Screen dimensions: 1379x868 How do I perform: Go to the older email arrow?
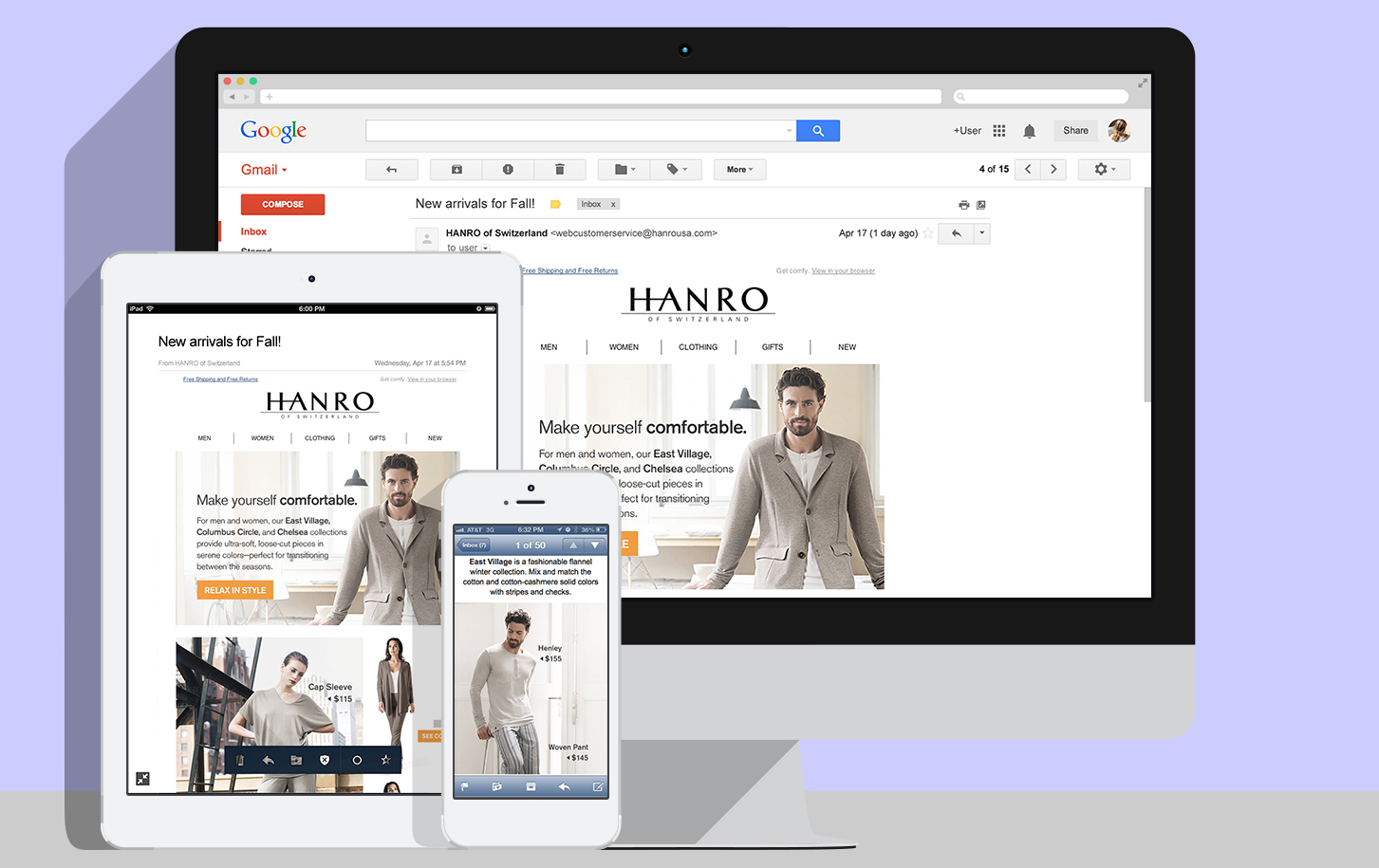point(1053,170)
